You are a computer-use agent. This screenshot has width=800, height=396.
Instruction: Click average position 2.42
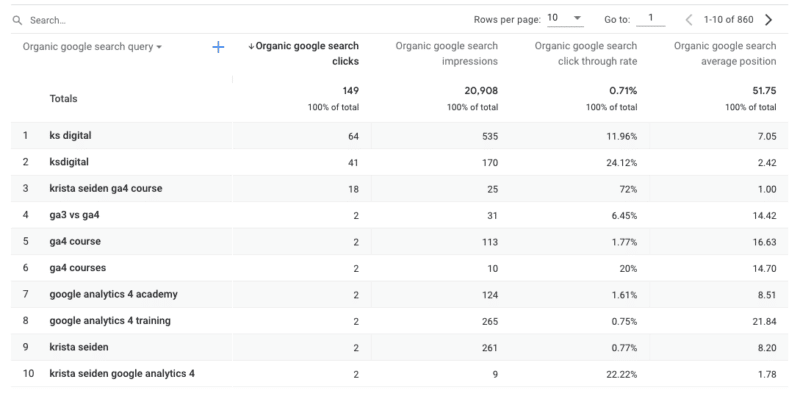pyautogui.click(x=767, y=163)
